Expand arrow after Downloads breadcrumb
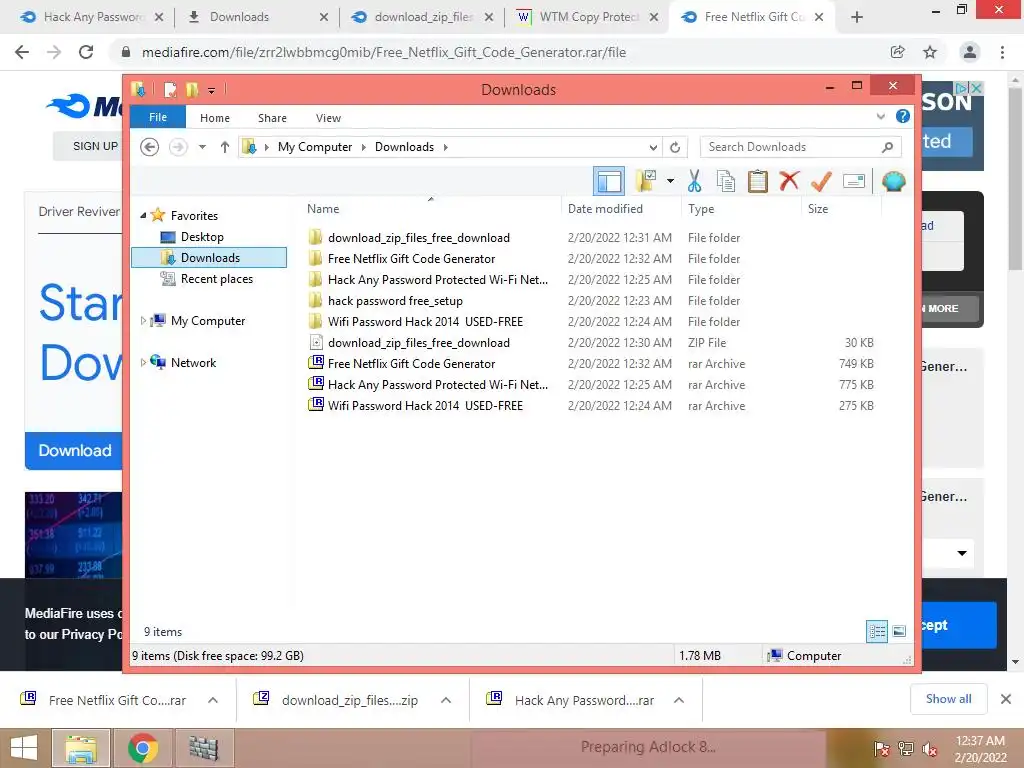The image size is (1024, 768). click(445, 148)
